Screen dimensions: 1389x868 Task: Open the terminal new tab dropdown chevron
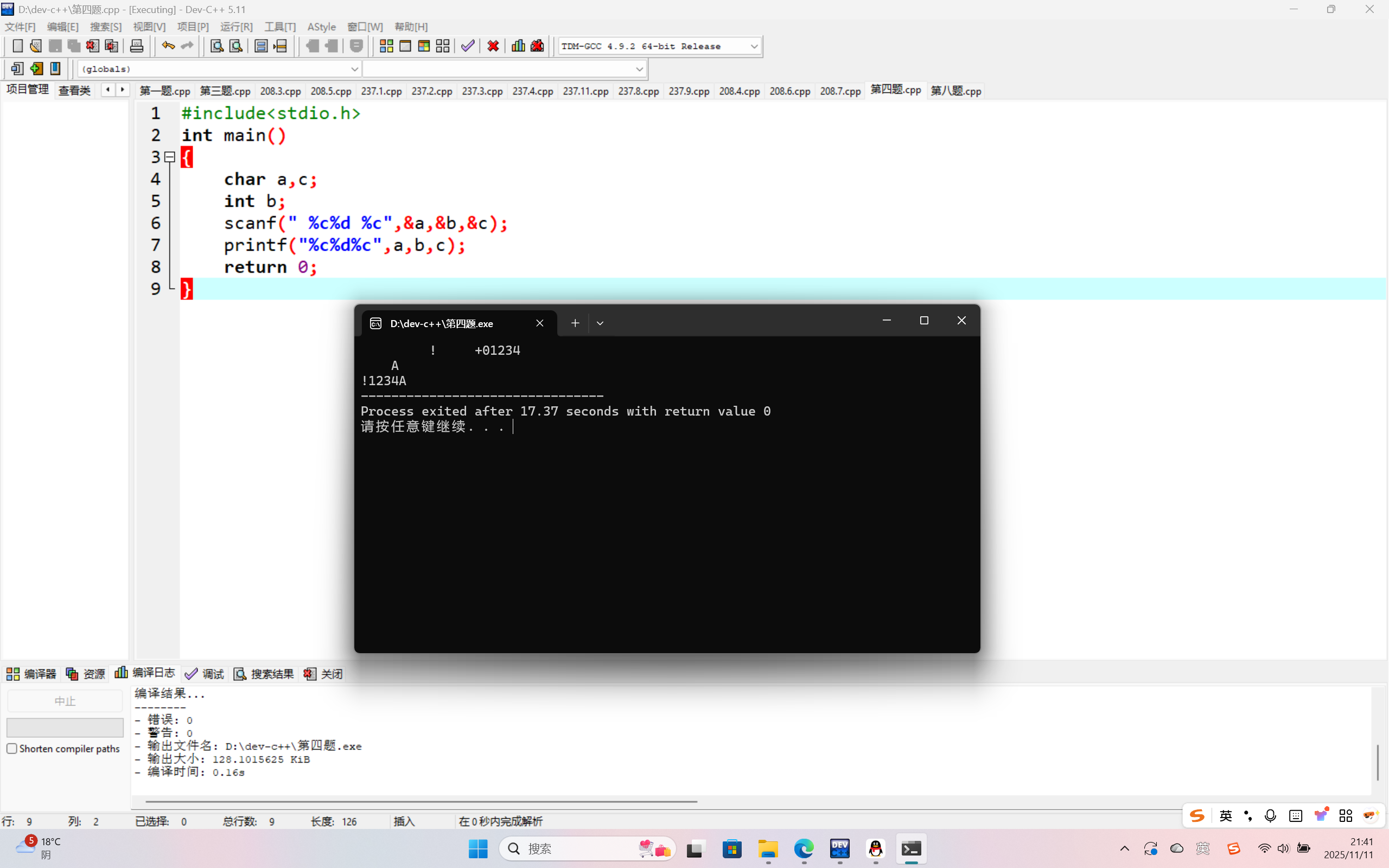click(x=600, y=323)
